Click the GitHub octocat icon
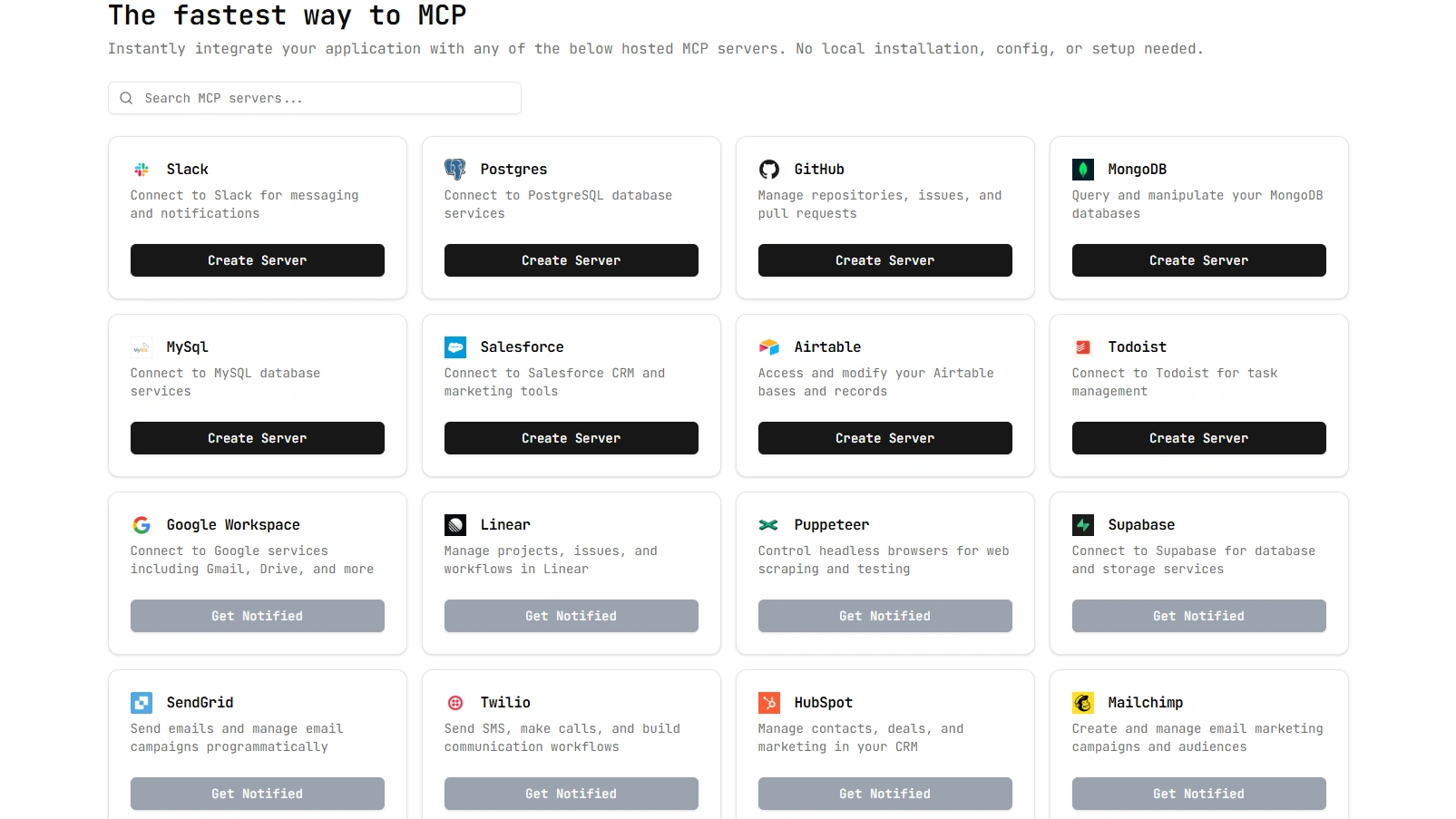1456x819 pixels. click(769, 170)
